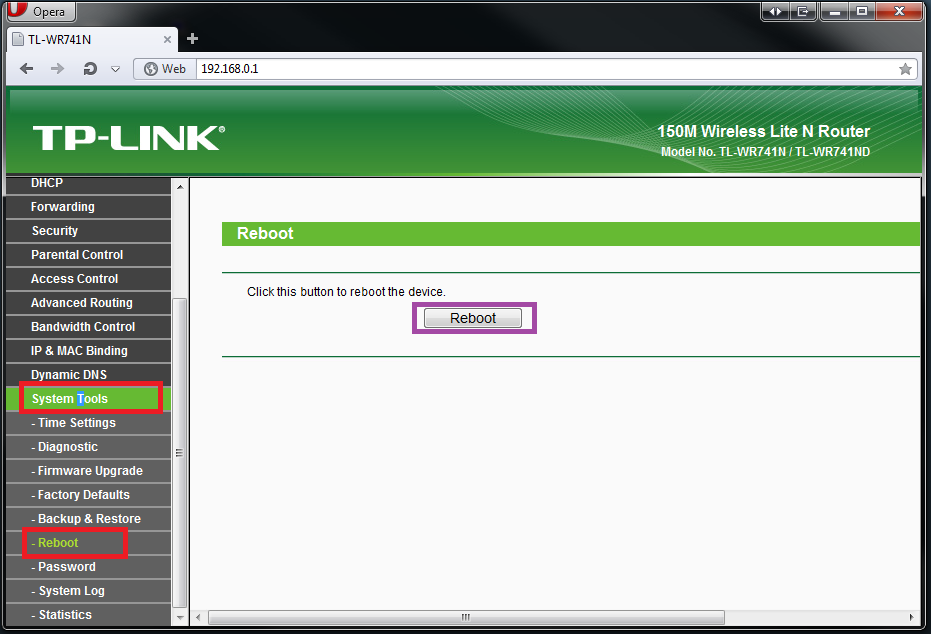Click the TP-LINK logo
This screenshot has height=634, width=931.
coord(129,137)
